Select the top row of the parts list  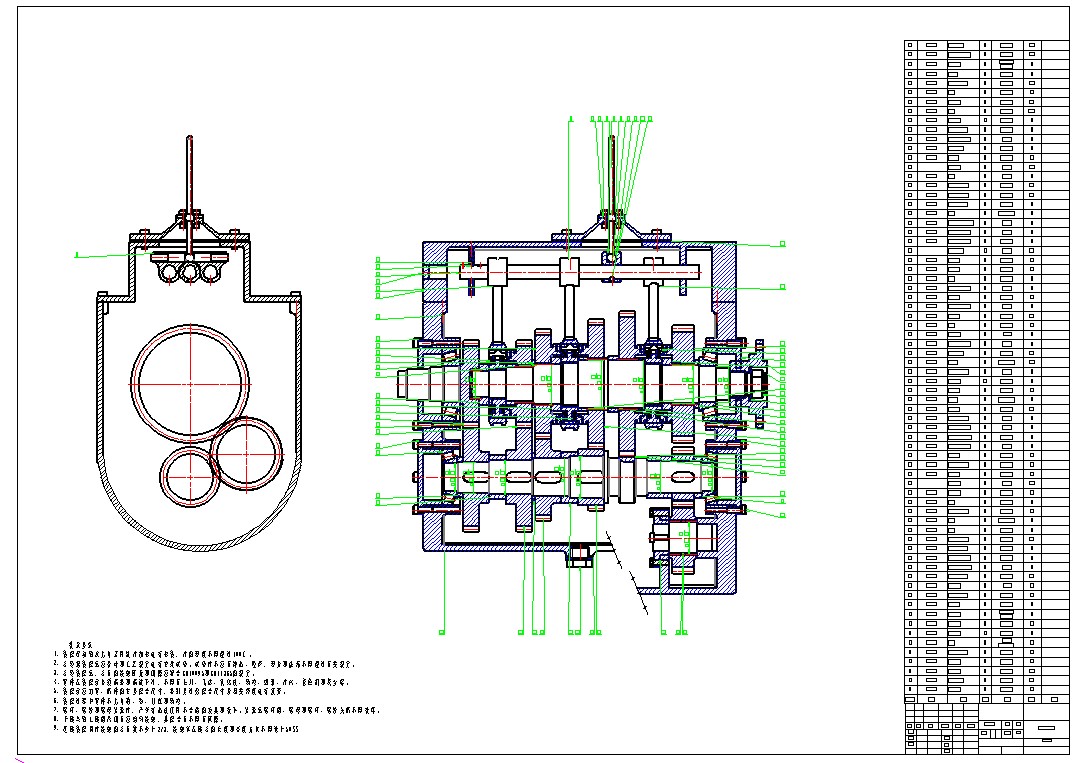point(987,45)
